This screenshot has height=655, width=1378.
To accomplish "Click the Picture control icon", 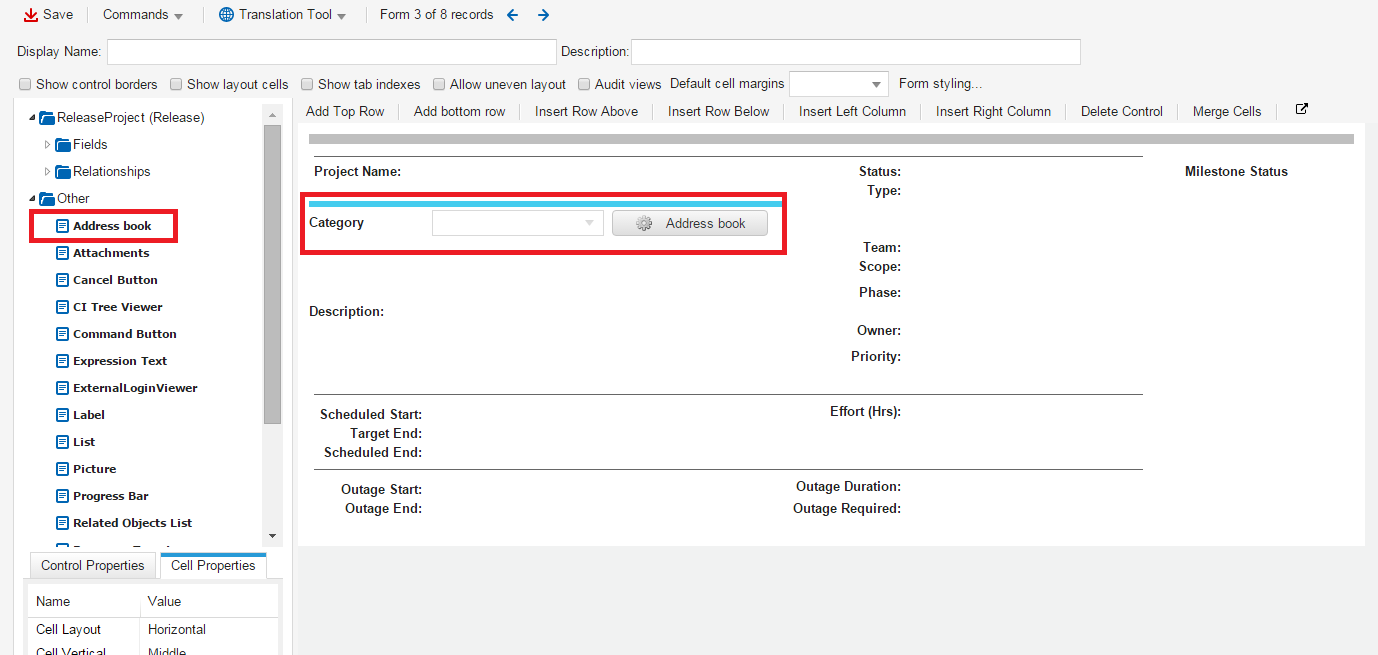I will tap(62, 468).
